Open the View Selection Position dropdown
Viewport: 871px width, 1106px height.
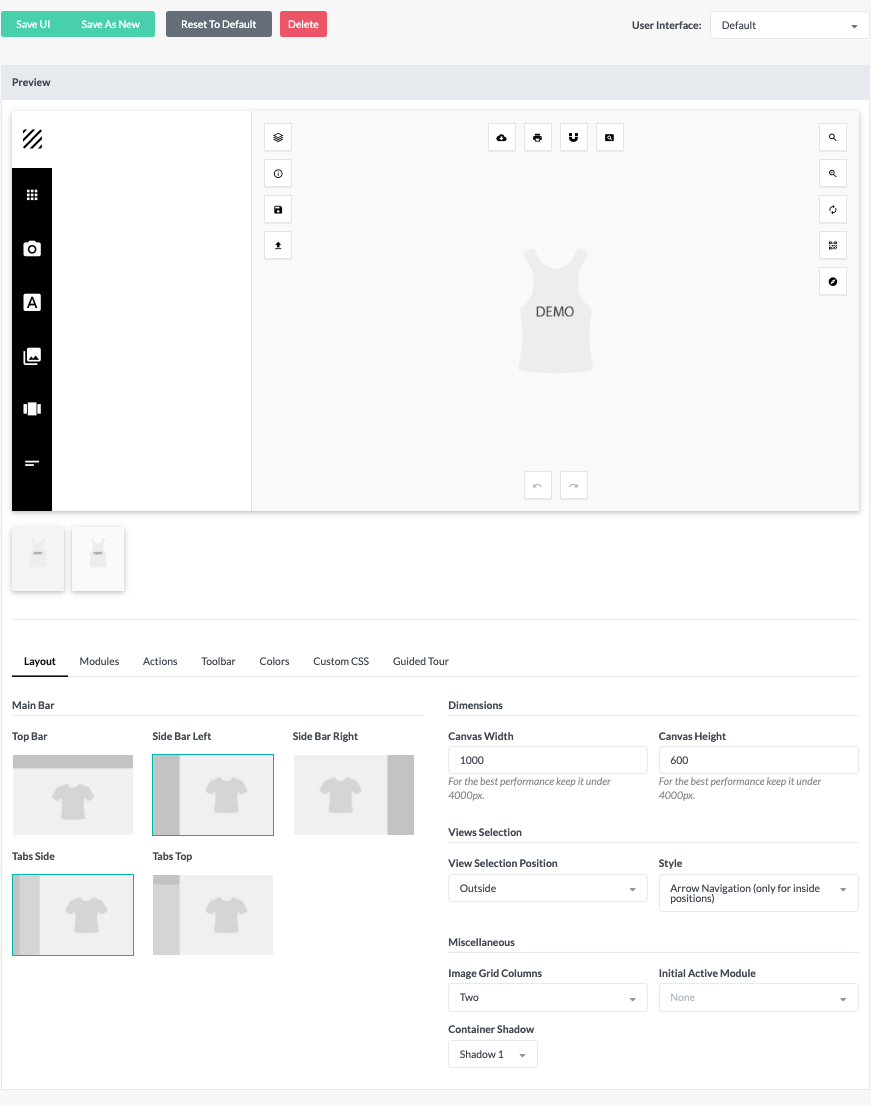(x=547, y=888)
